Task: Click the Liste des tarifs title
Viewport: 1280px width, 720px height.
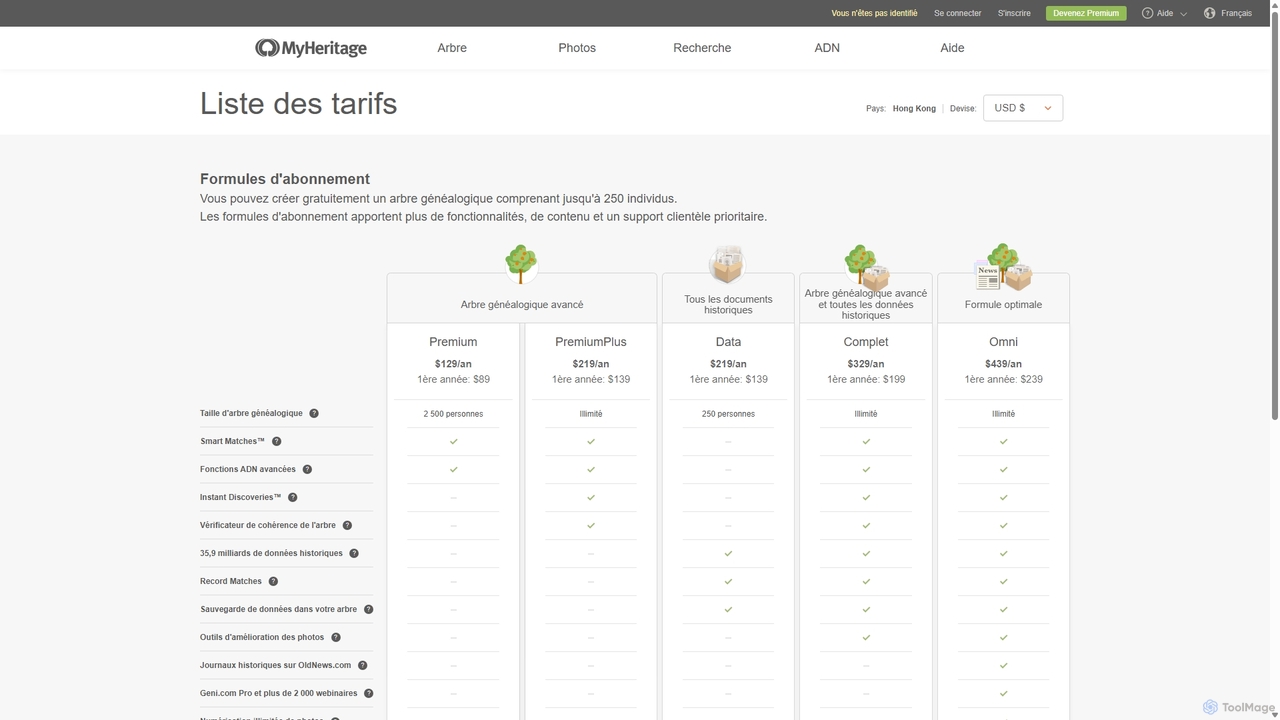Action: coord(298,103)
